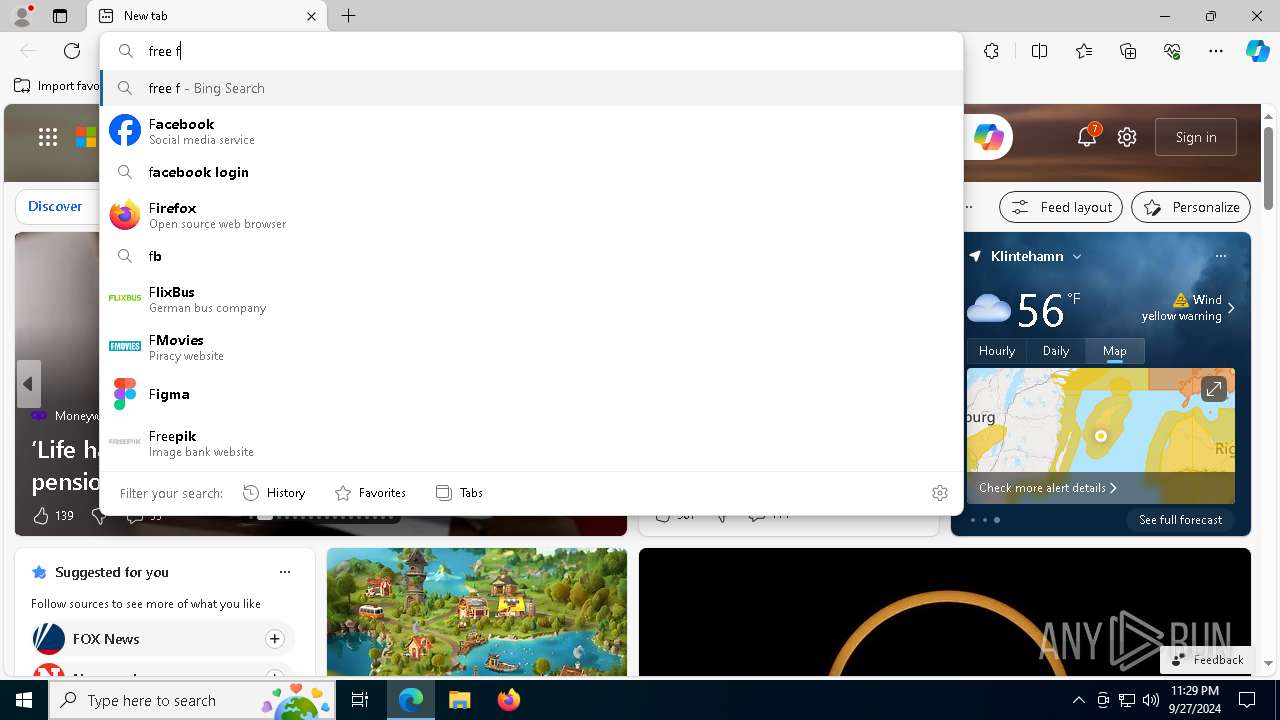
Task: Follow FOX News with plus button
Action: click(274, 638)
